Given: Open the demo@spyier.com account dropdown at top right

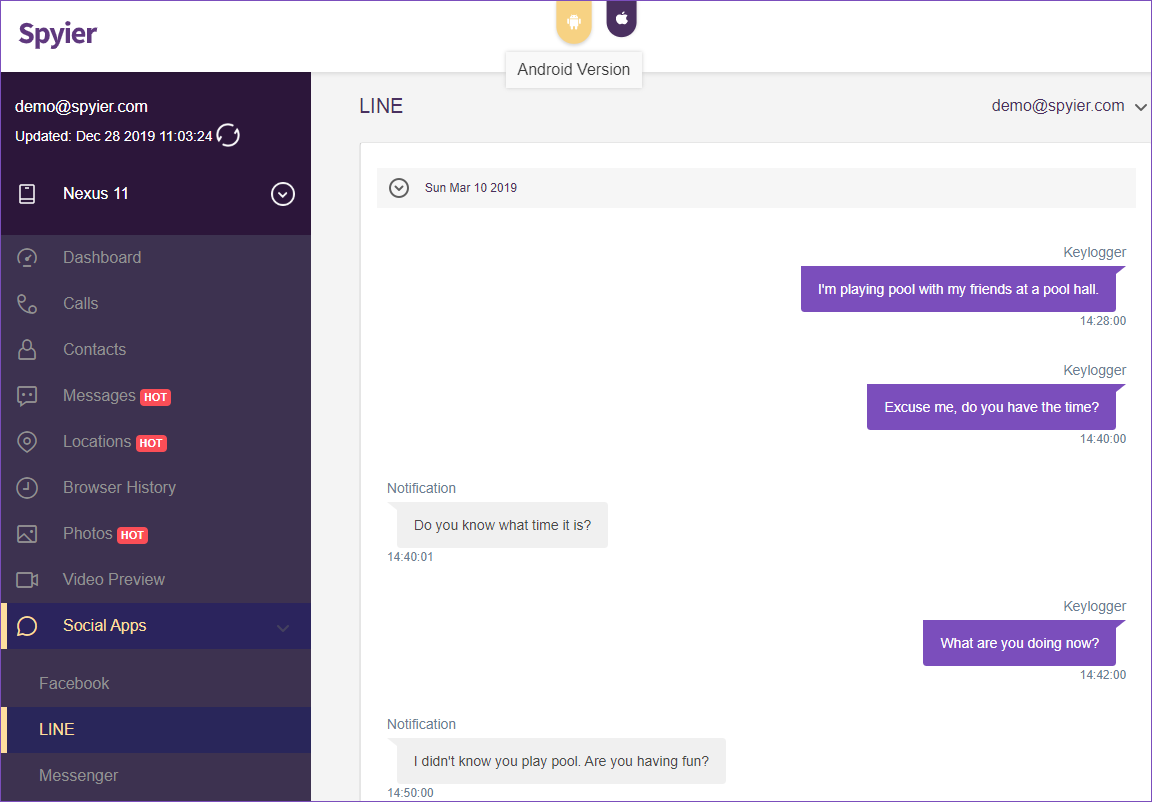Looking at the screenshot, I should 1069,106.
